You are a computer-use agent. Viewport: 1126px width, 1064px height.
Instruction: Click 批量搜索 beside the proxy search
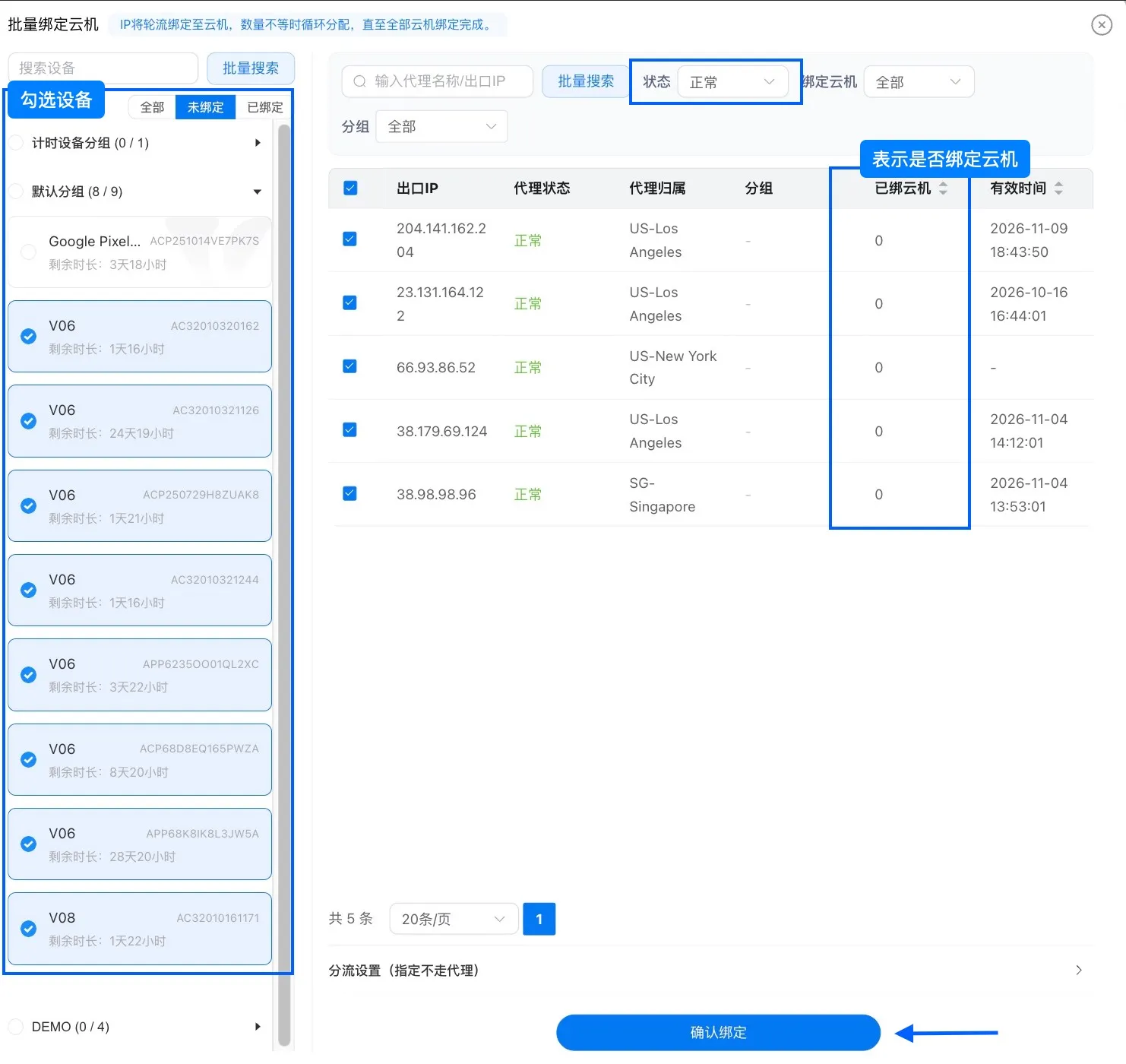[x=586, y=81]
